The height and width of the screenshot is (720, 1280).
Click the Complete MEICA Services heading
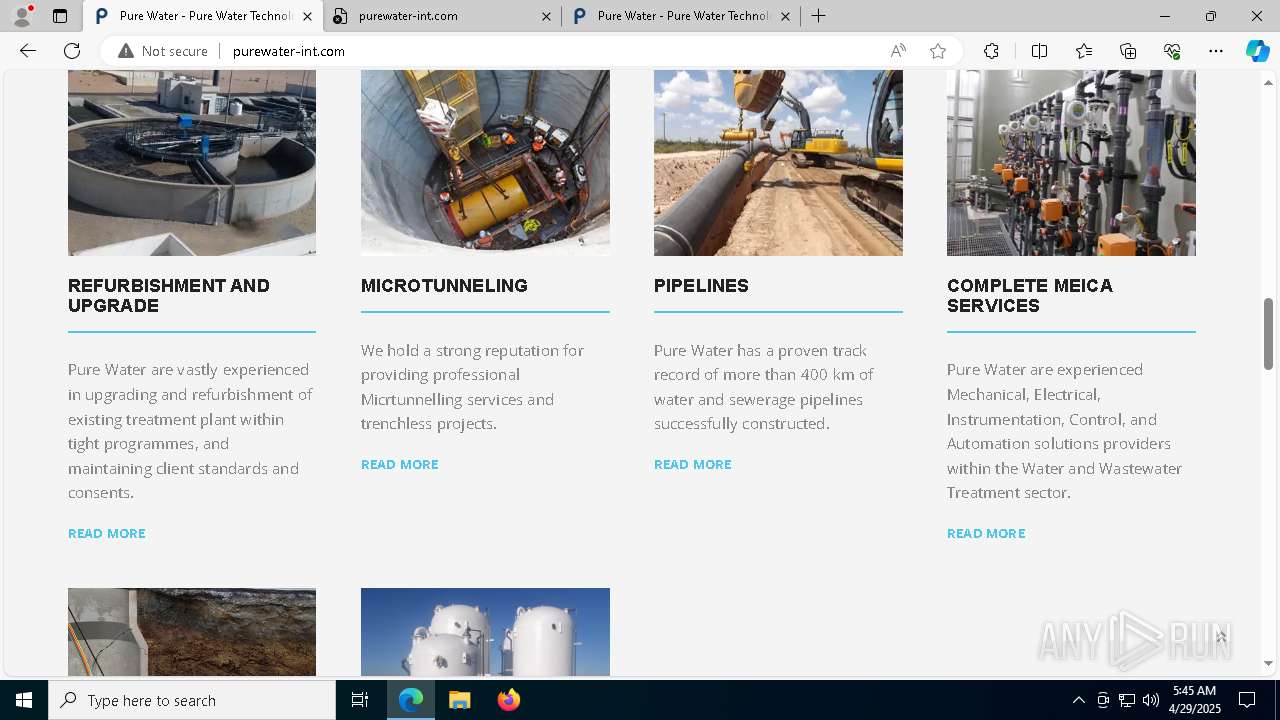tap(1030, 296)
